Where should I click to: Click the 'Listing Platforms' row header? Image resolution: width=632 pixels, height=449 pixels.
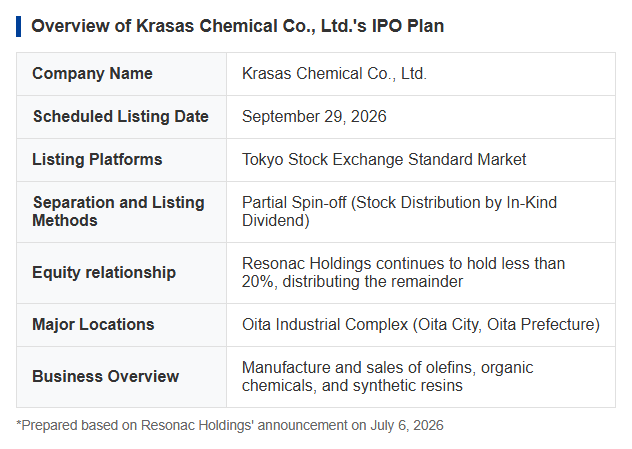(x=97, y=160)
